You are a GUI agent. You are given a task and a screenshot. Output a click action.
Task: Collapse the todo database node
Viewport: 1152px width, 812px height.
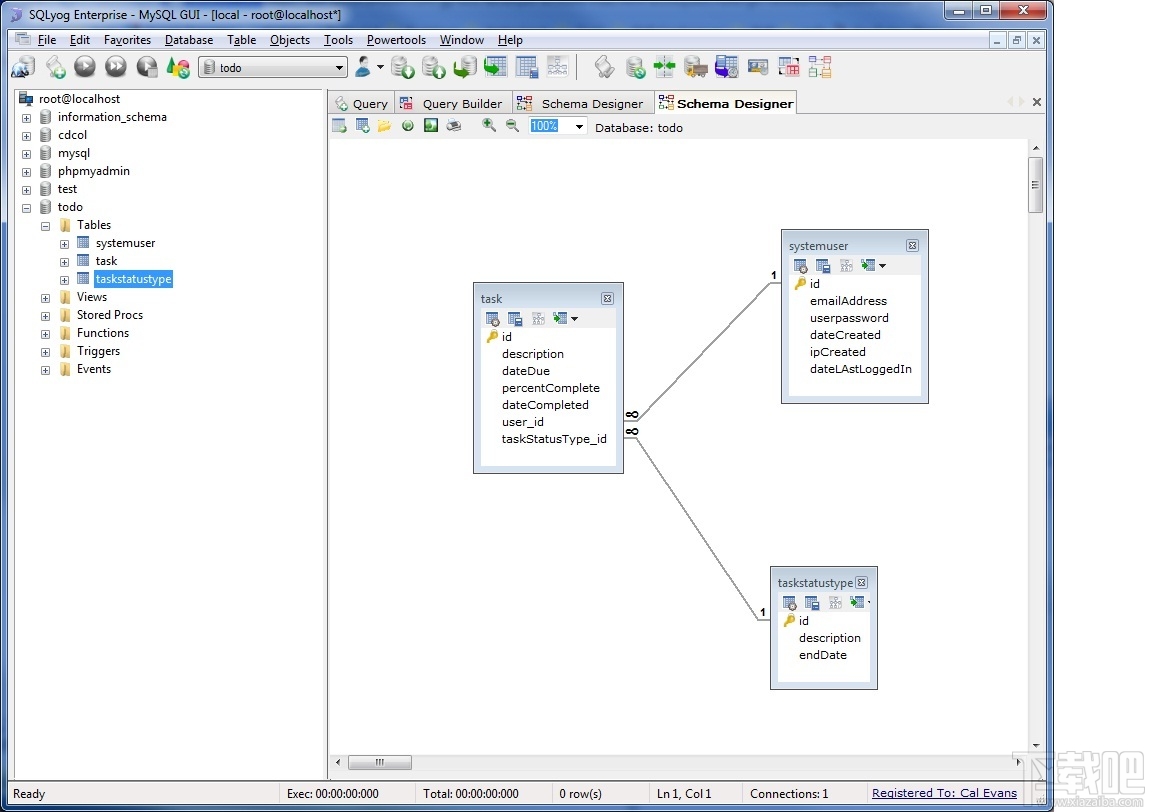tap(26, 207)
